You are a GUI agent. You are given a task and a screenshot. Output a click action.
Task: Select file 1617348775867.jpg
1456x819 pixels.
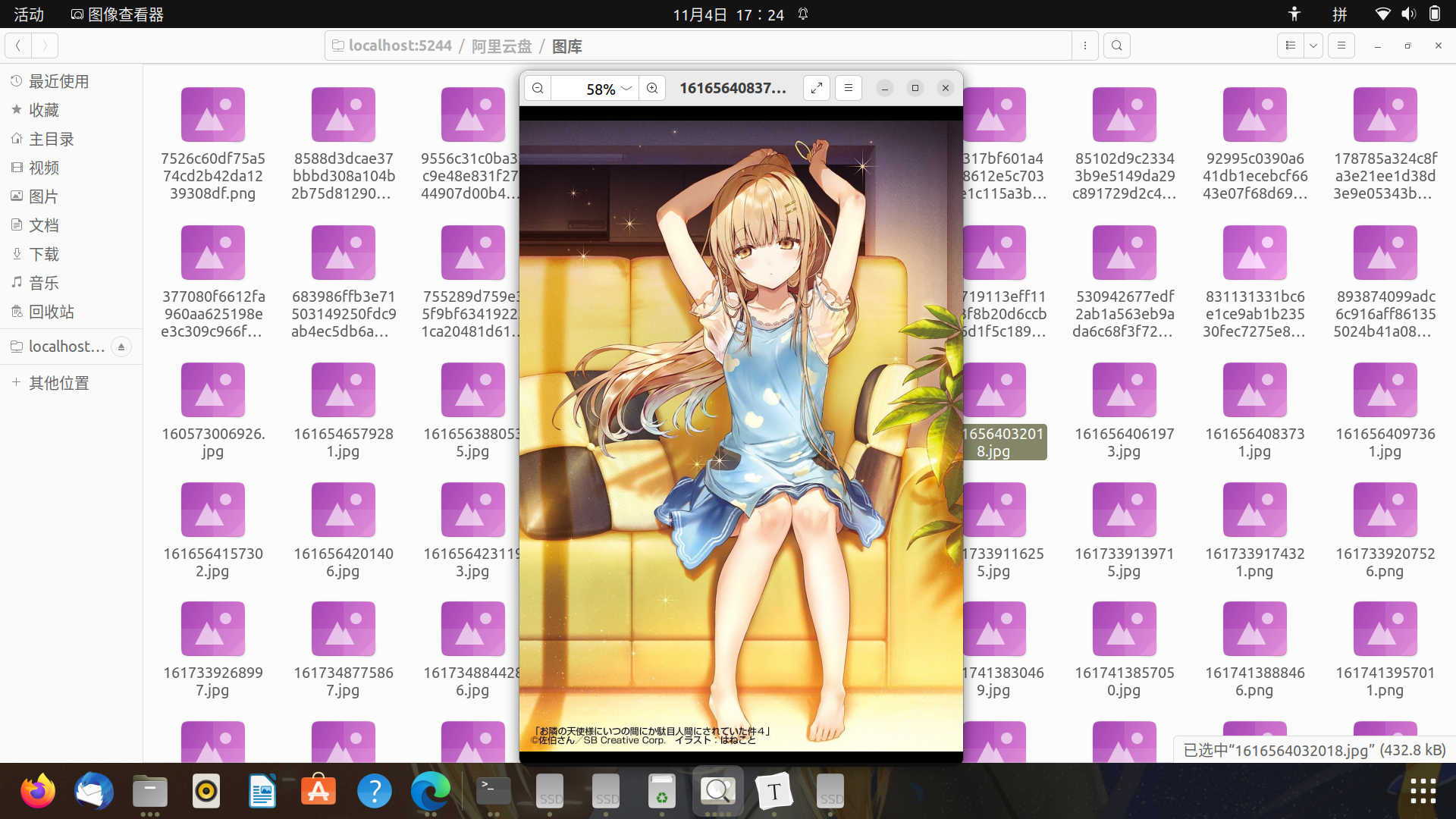click(x=344, y=650)
